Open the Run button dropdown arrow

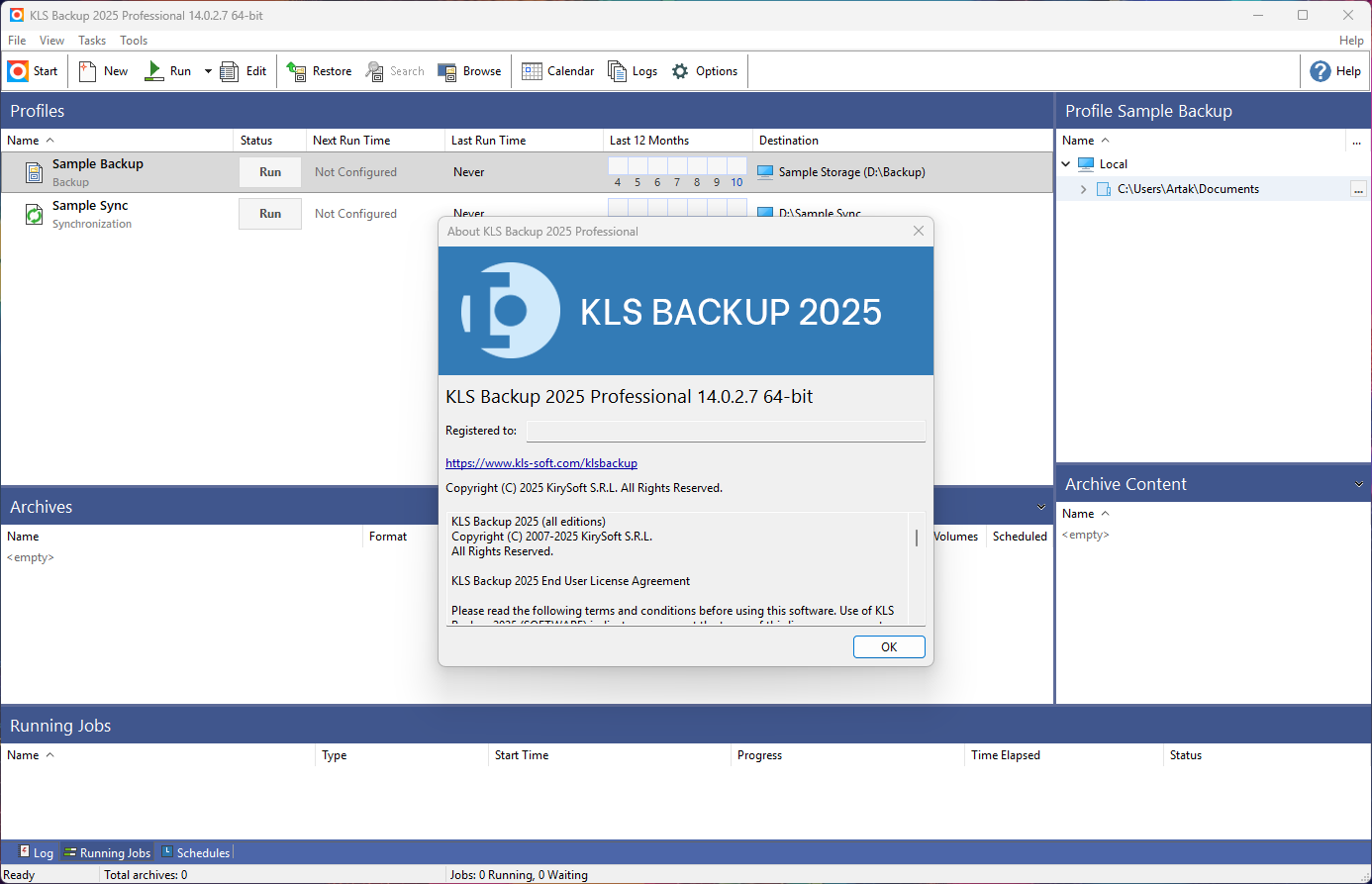click(x=208, y=71)
